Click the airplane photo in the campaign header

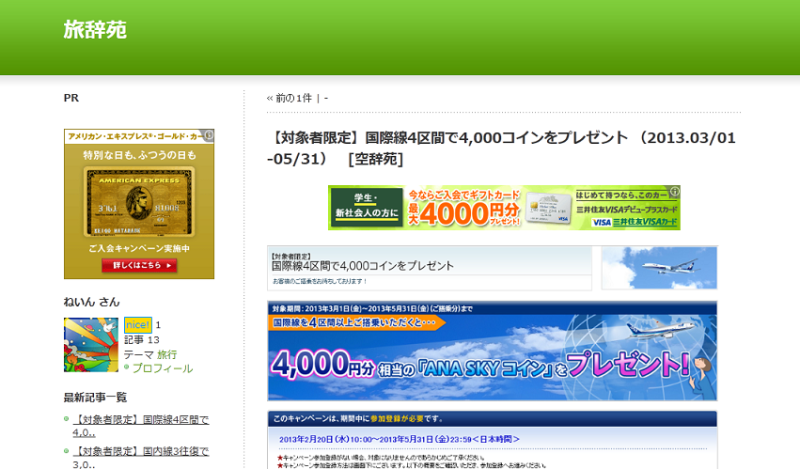[659, 268]
